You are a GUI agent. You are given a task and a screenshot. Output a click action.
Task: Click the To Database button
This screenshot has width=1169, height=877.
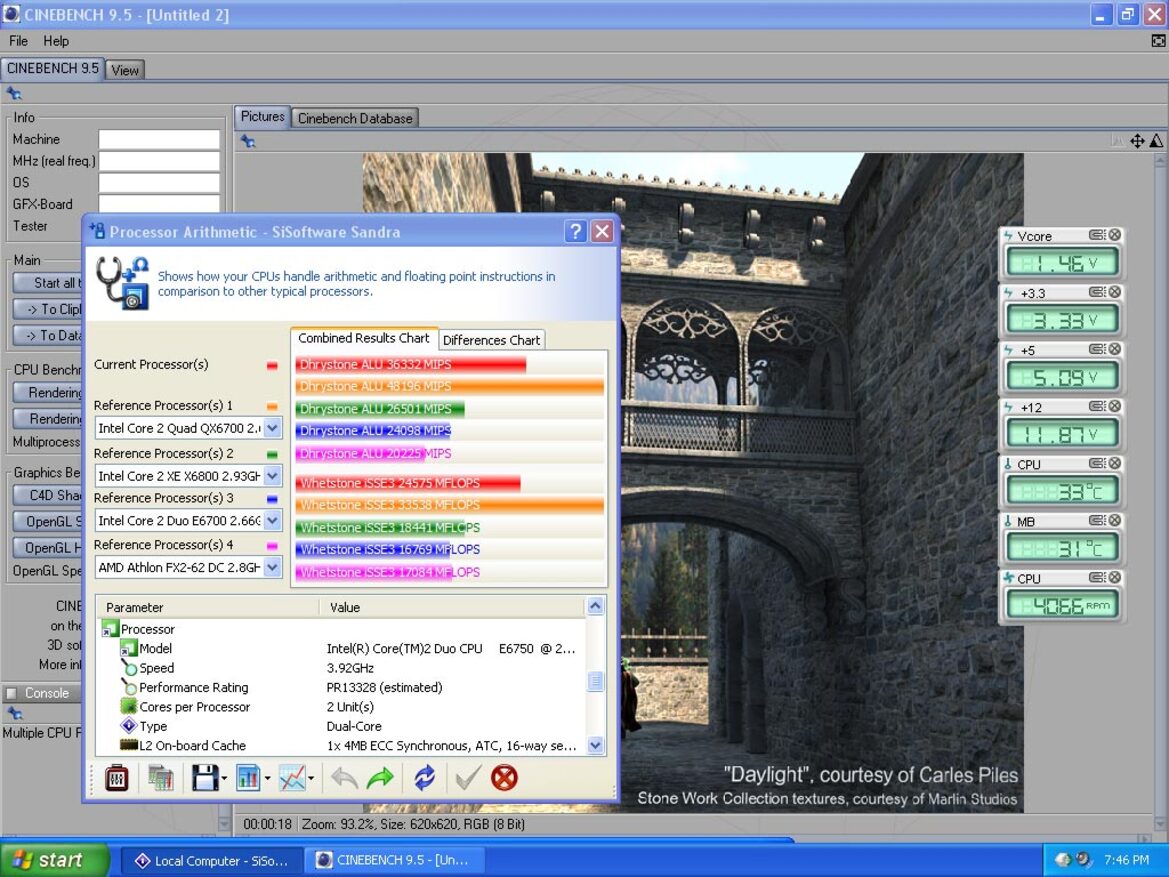click(x=48, y=336)
